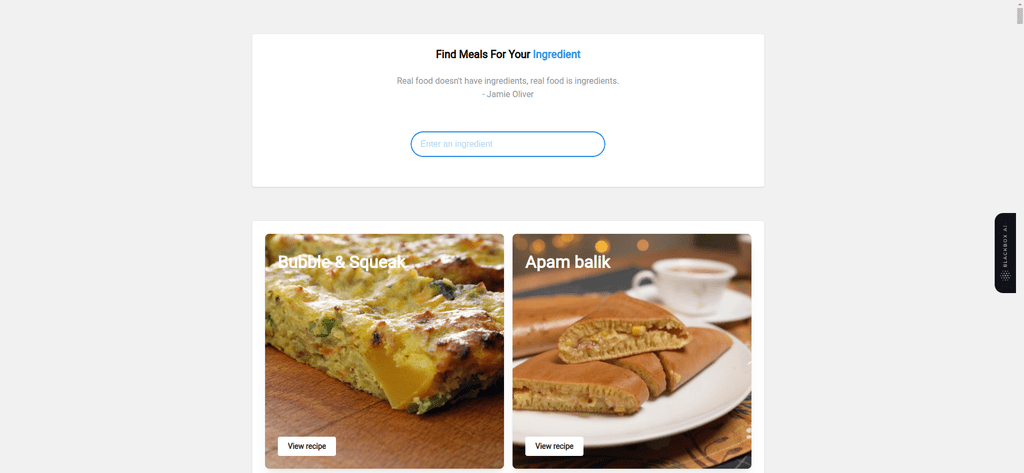Click the Jamie Oliver attribution text
1024x473 pixels.
pos(507,94)
